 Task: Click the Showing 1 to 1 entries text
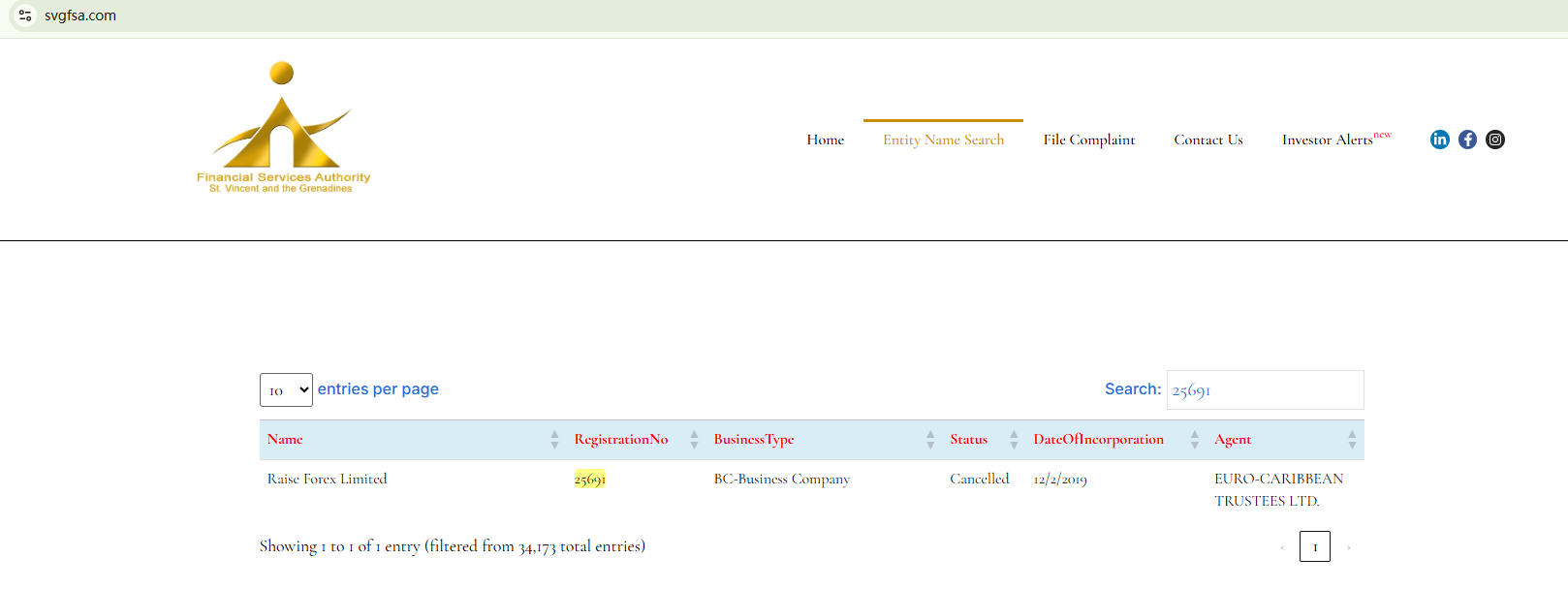coord(453,546)
